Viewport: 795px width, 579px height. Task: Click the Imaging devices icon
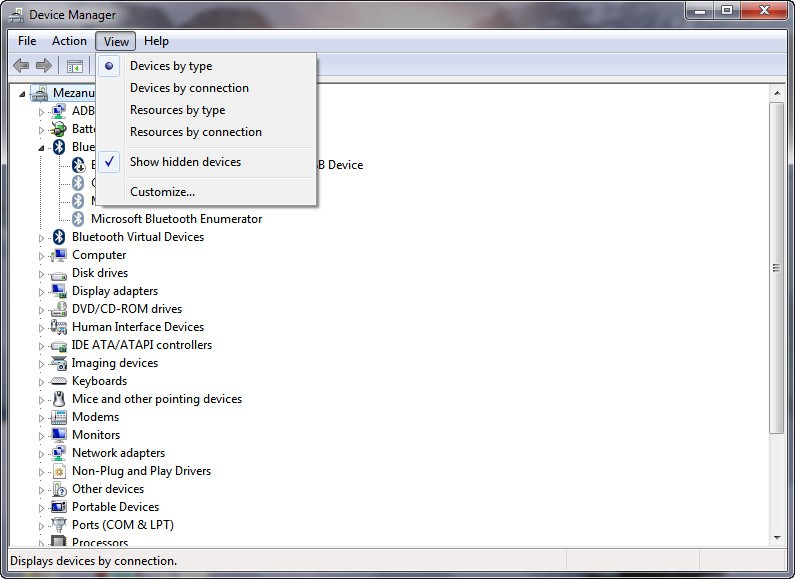(59, 363)
